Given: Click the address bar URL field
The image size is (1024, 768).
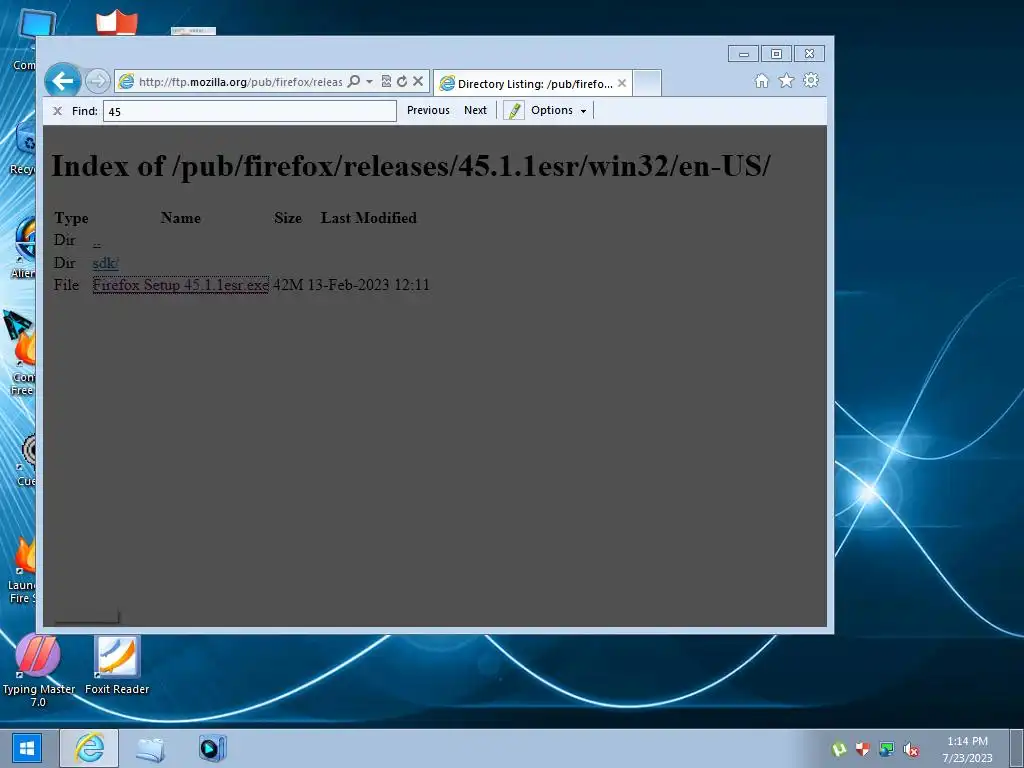Looking at the screenshot, I should 240,82.
